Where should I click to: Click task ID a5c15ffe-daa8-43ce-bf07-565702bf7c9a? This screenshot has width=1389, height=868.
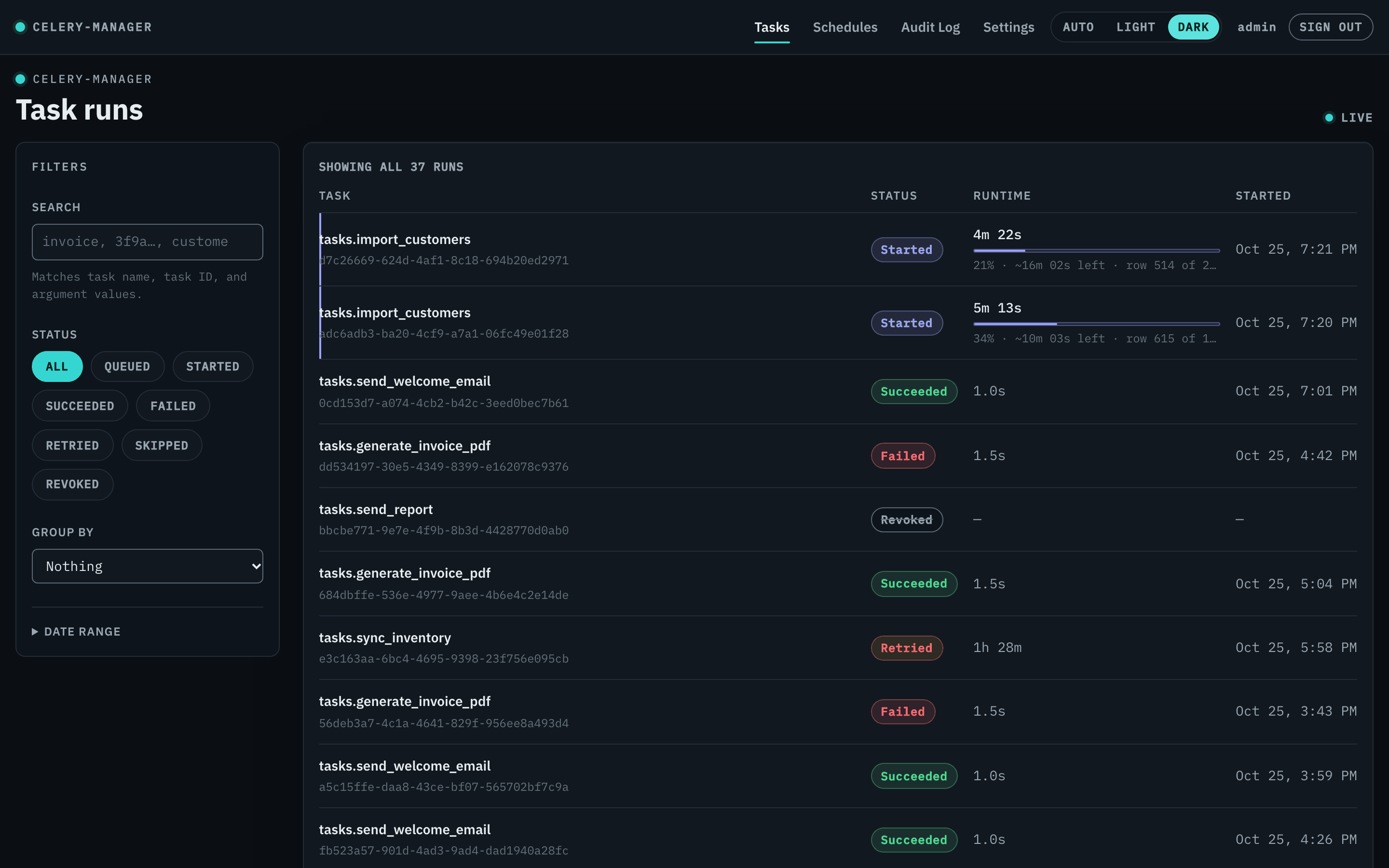point(444,787)
